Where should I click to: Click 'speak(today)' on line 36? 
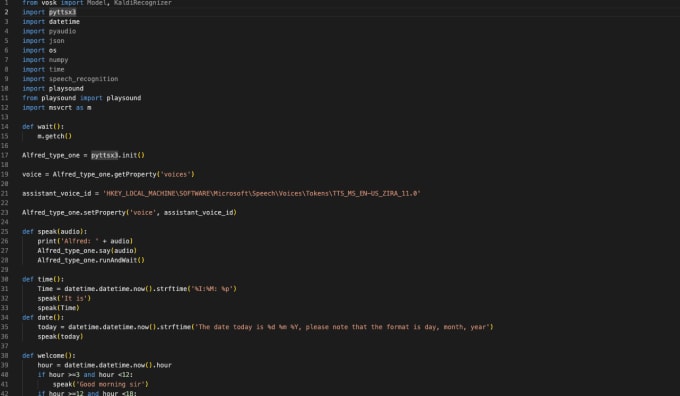[x=60, y=337]
